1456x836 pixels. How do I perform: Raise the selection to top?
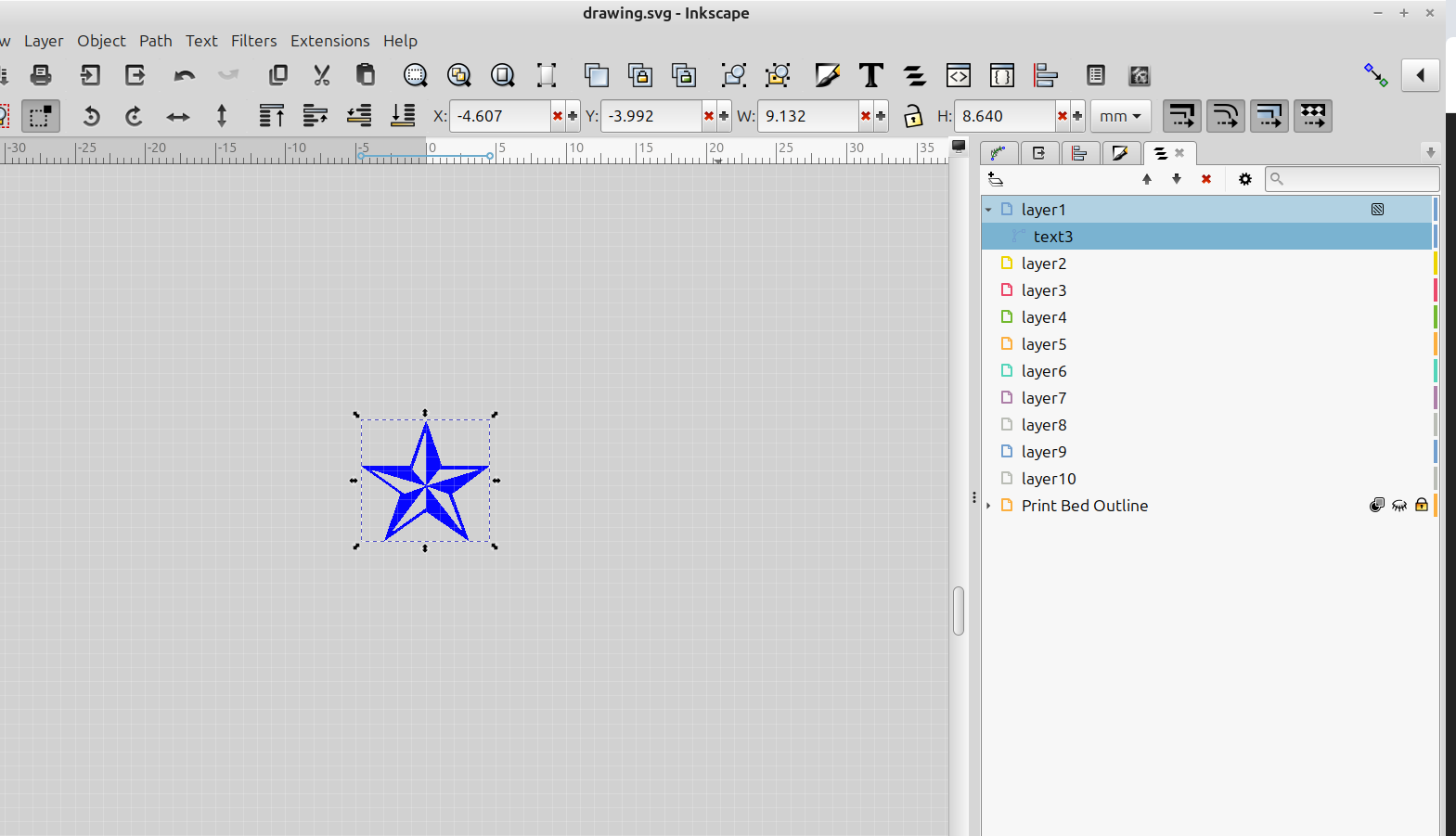[x=271, y=116]
